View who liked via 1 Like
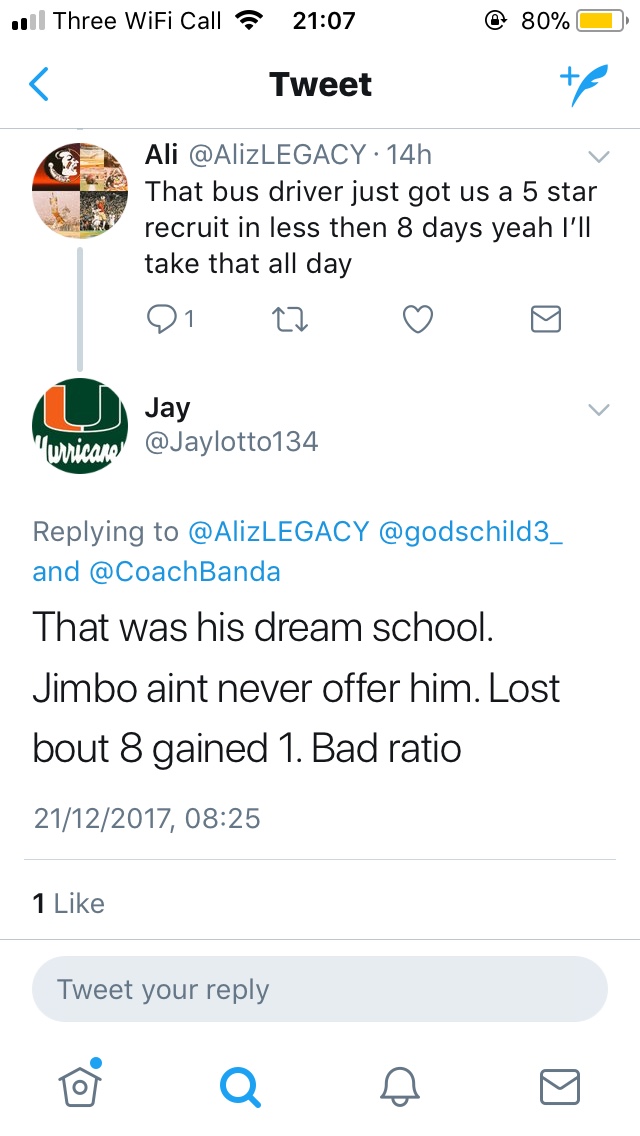Screen dimensions: 640x1136 click(x=69, y=903)
